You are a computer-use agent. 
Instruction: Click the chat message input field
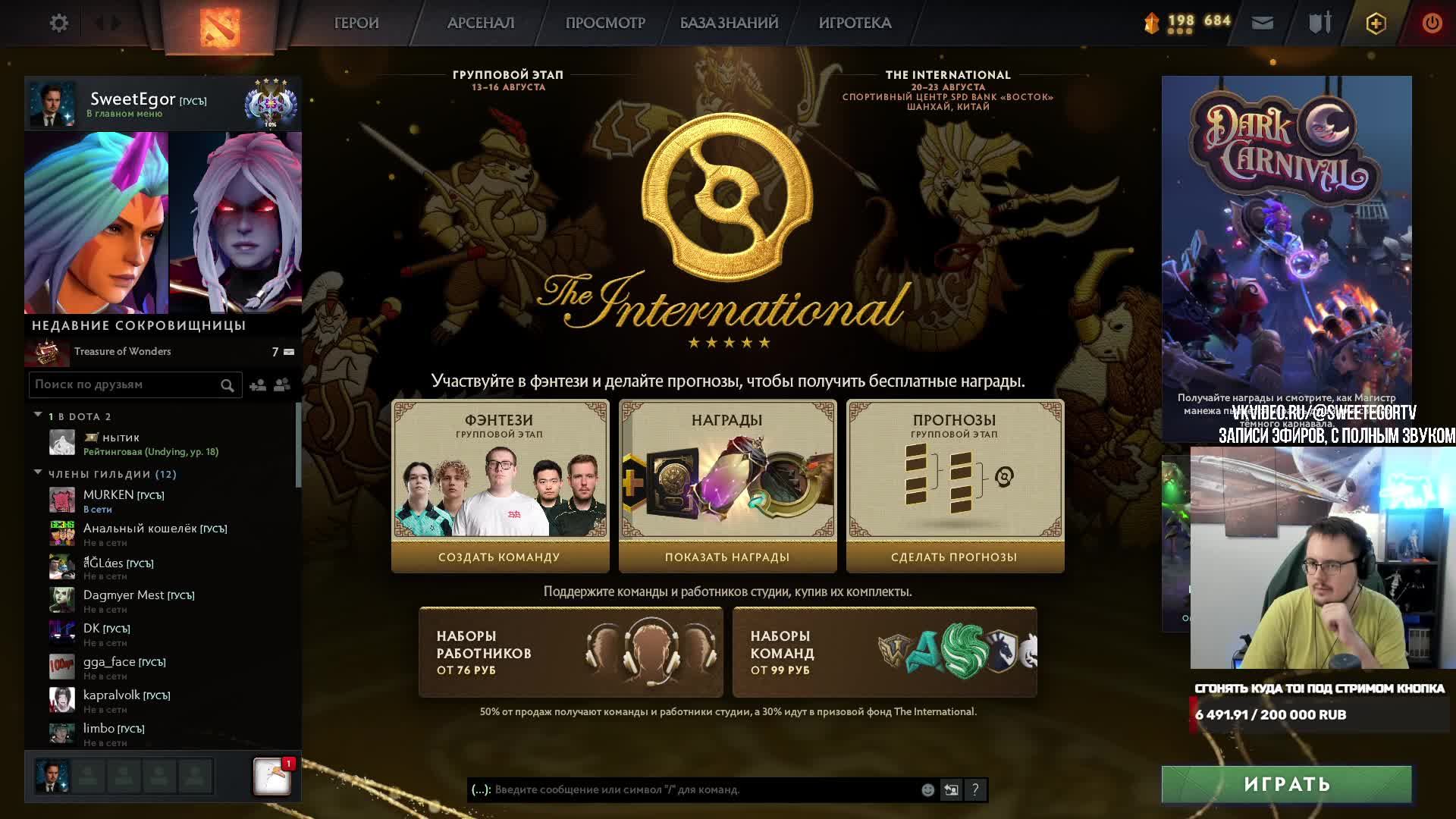pos(705,790)
